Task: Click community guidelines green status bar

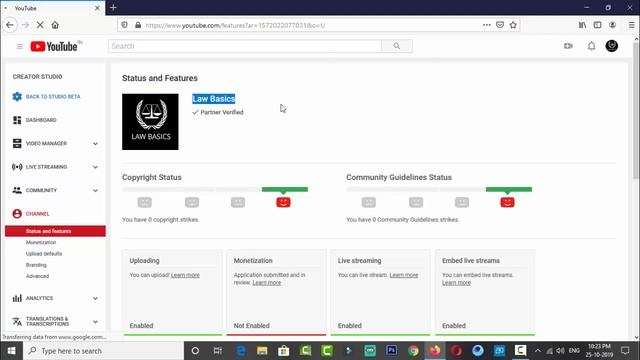Action: pyautogui.click(x=509, y=189)
